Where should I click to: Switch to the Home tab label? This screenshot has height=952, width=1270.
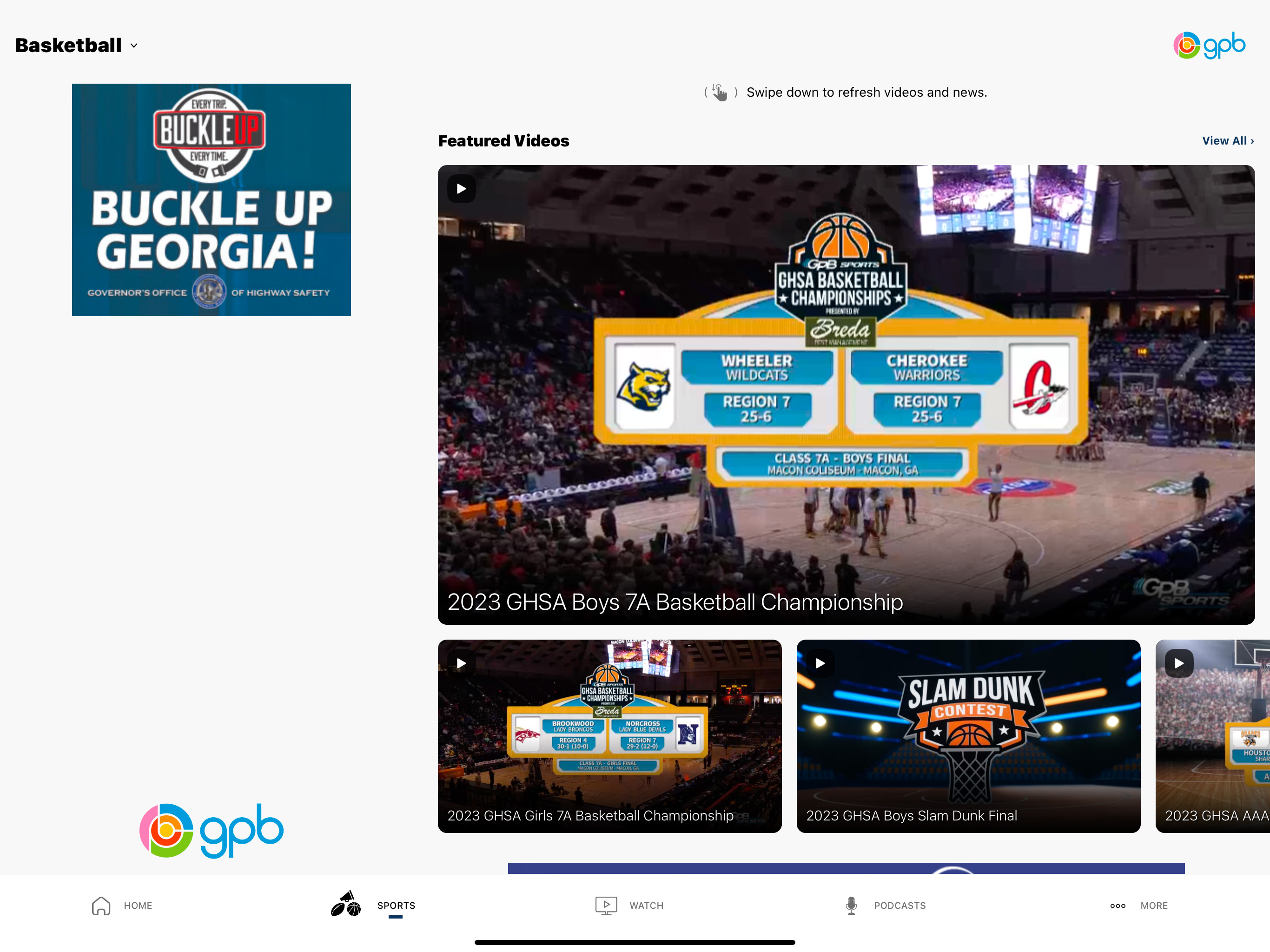(x=138, y=906)
